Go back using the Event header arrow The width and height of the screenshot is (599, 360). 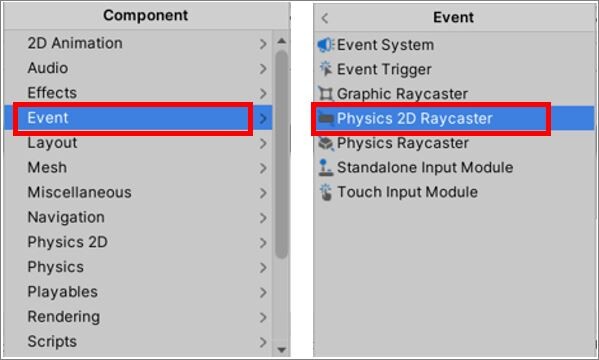click(325, 18)
